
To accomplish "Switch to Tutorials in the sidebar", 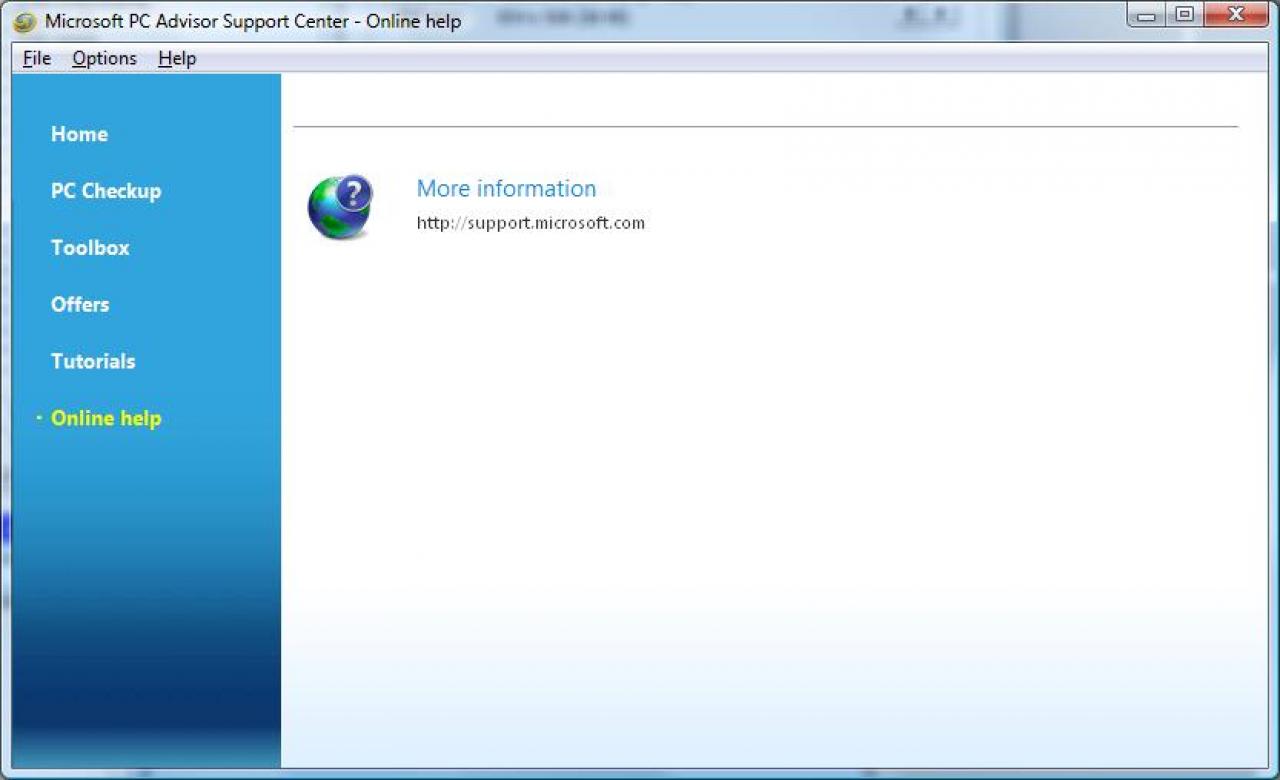I will [x=93, y=362].
